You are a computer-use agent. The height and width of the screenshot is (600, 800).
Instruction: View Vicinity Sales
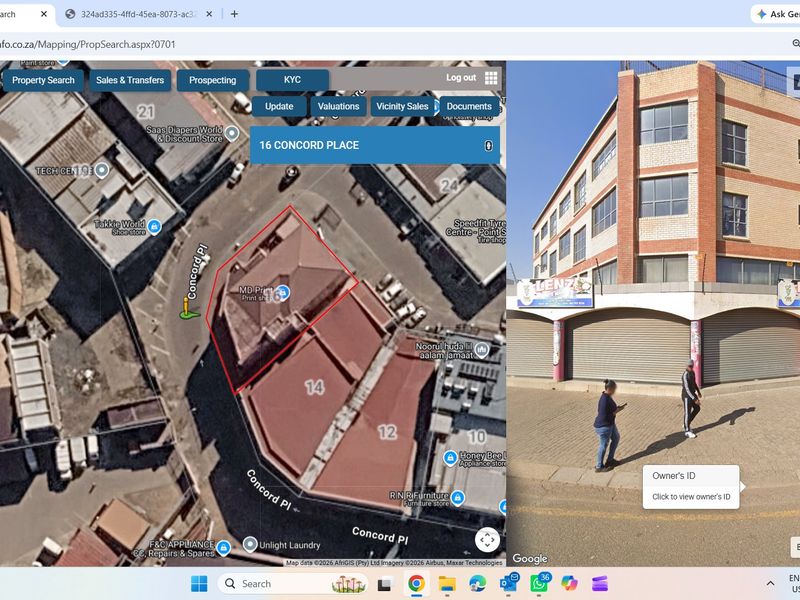click(x=402, y=106)
